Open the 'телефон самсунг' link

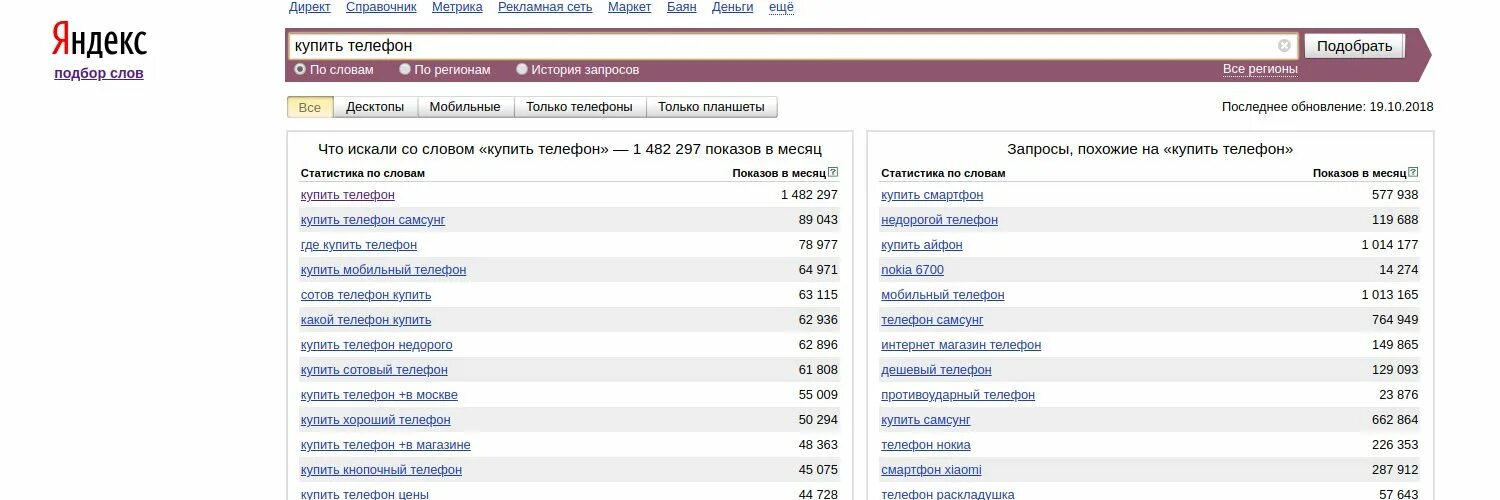click(932, 320)
